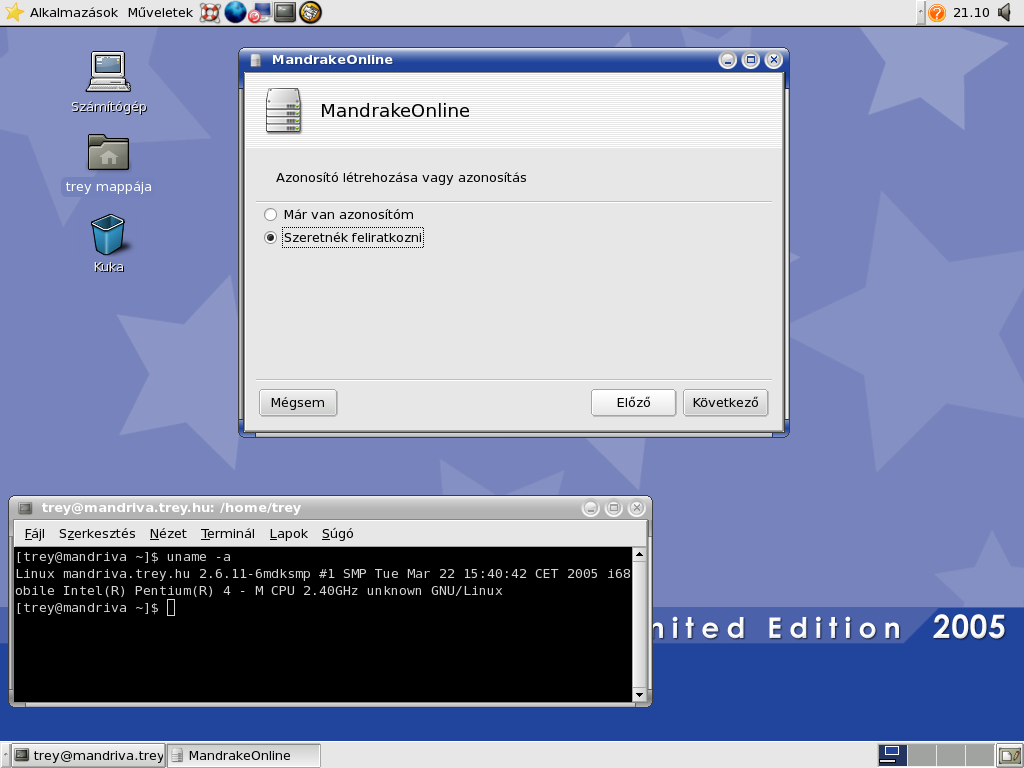Click the terminal scrollbar down arrow
Viewport: 1024px width, 768px height.
[x=639, y=695]
